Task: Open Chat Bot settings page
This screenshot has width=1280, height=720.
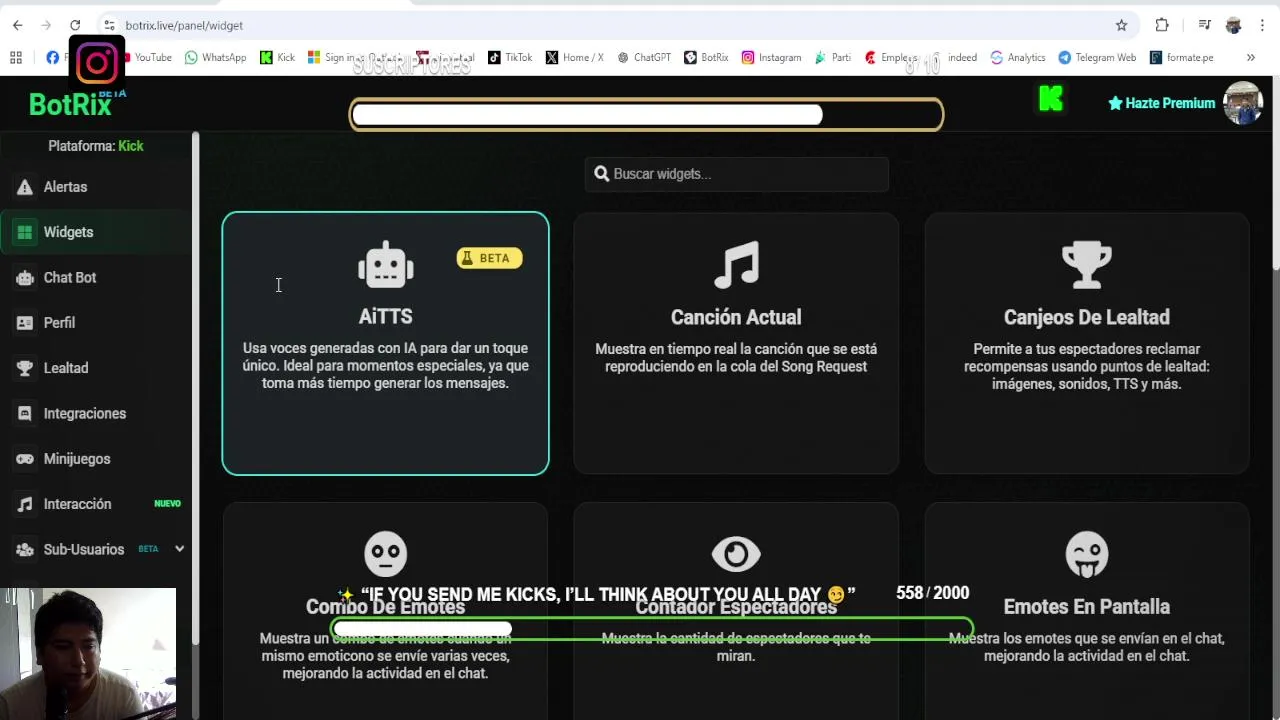Action: (x=96, y=277)
